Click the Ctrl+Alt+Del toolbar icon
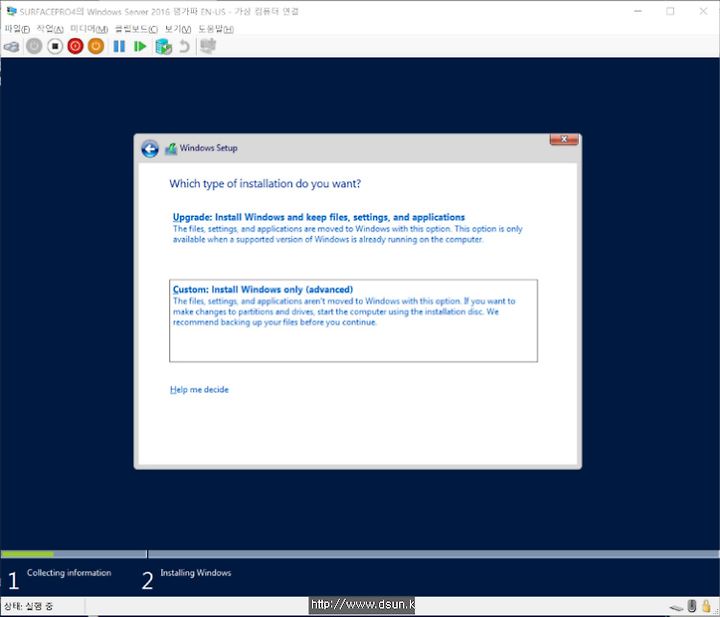The height and width of the screenshot is (617, 720). coord(11,46)
